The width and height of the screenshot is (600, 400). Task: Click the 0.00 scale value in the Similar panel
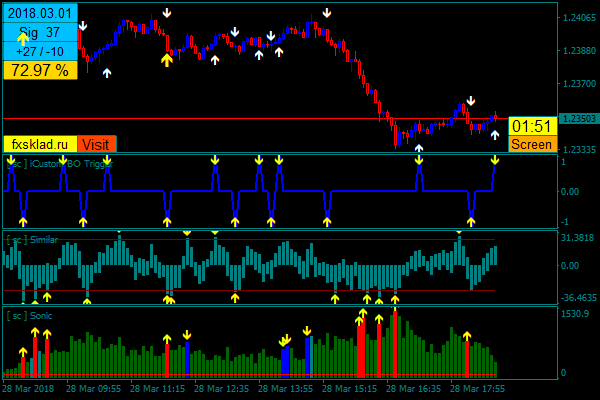coord(570,265)
